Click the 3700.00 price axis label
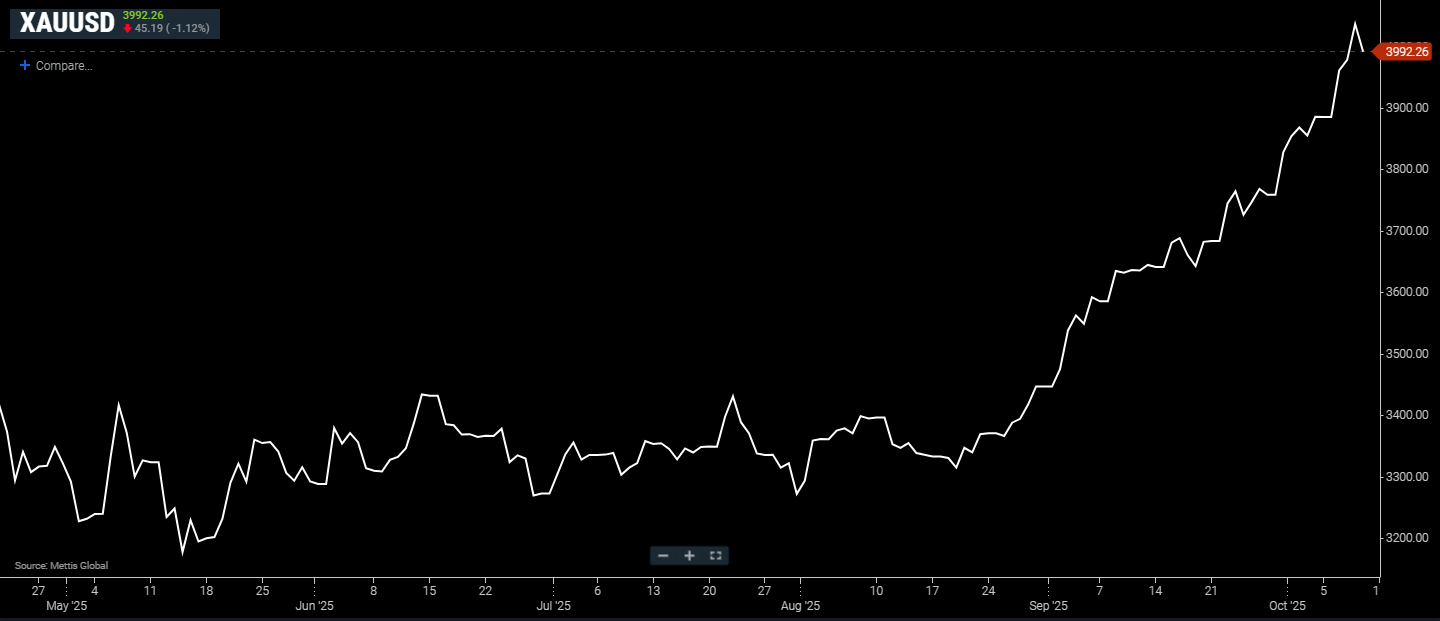Image resolution: width=1440 pixels, height=621 pixels. (1409, 231)
